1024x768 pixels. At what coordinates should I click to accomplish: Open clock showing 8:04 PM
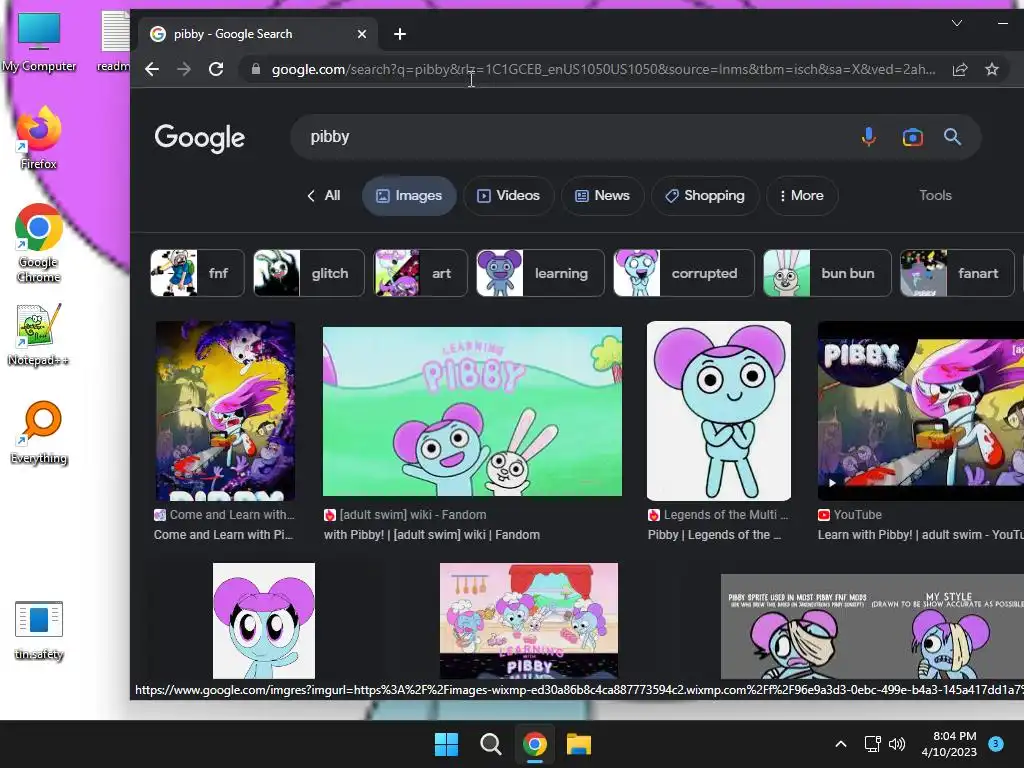(x=949, y=744)
